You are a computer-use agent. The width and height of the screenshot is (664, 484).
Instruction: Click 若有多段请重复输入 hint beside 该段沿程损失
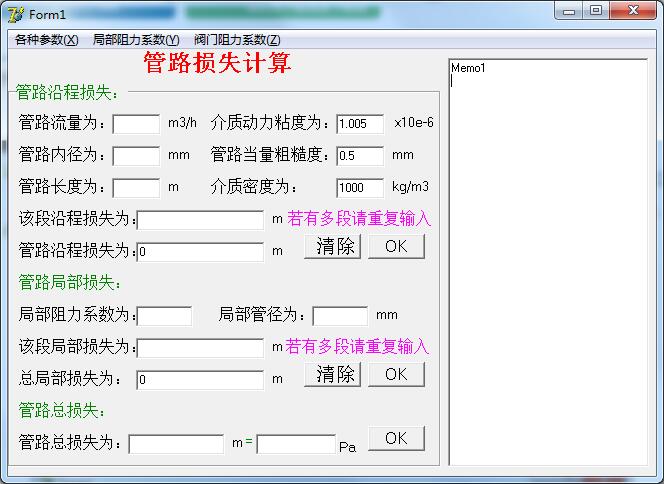(359, 219)
